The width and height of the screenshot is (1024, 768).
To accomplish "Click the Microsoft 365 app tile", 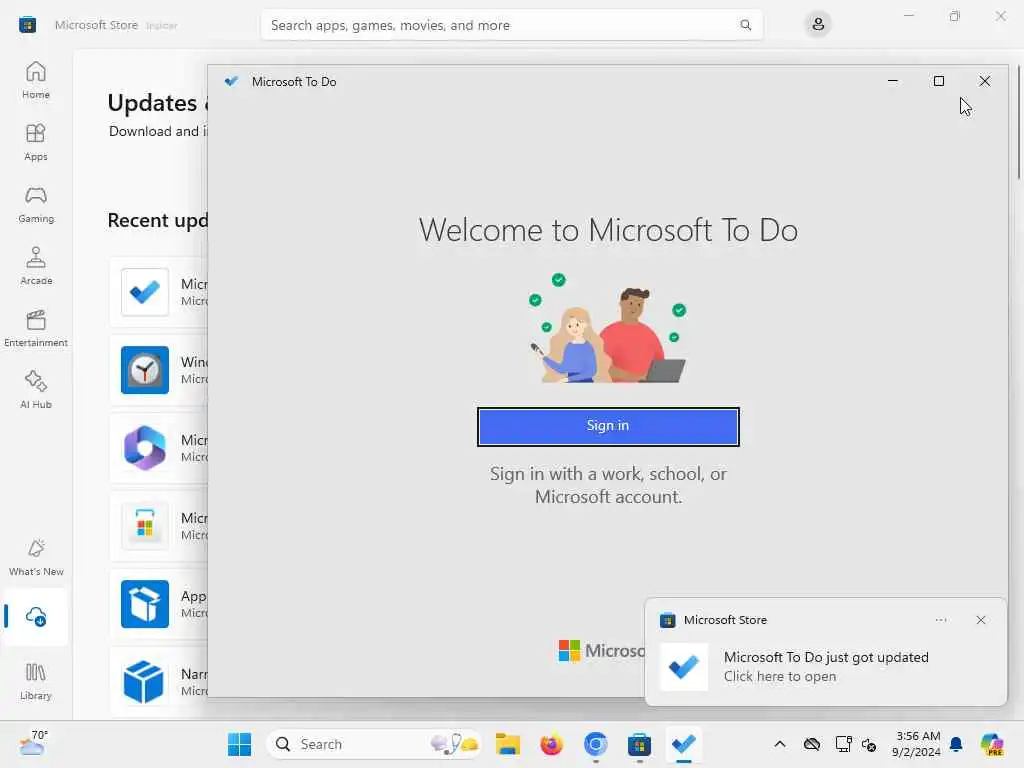I will pyautogui.click(x=145, y=448).
